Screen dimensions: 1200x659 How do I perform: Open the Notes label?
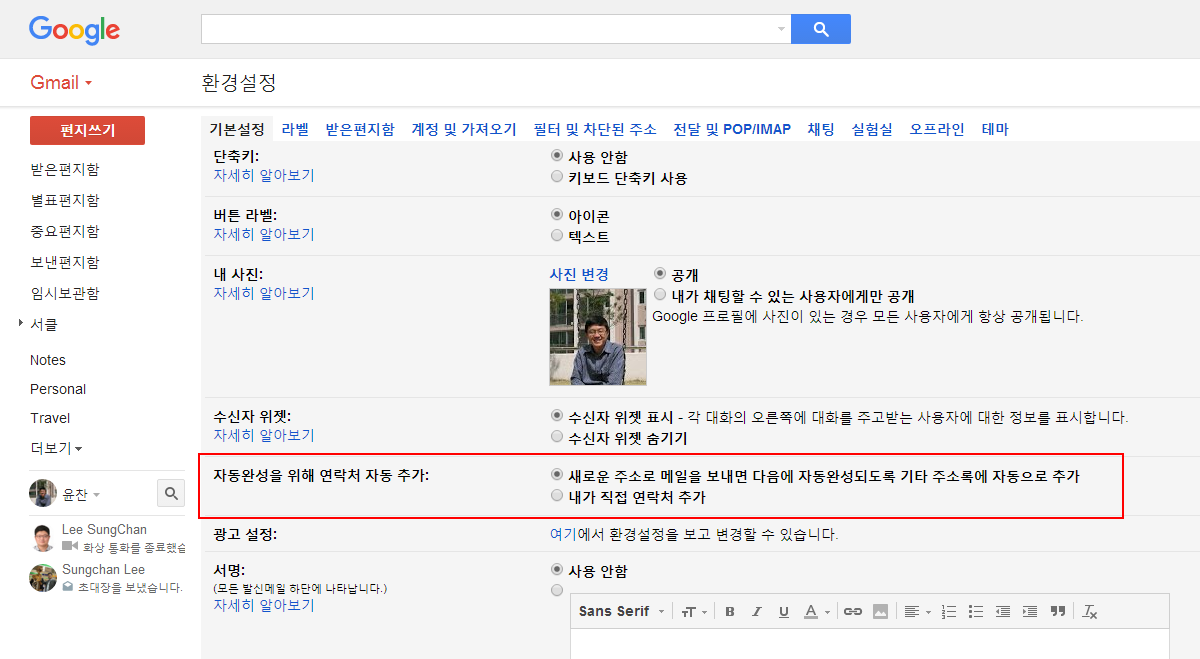point(48,360)
